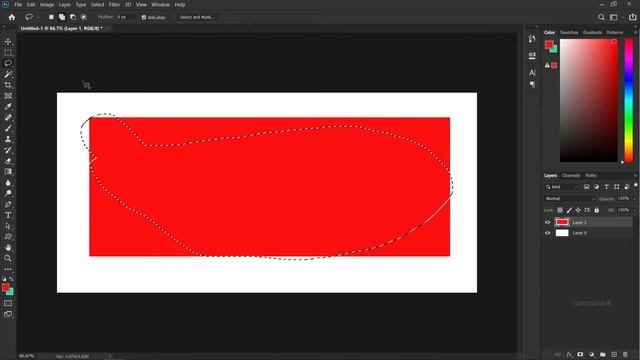Select the Brush tool
The width and height of the screenshot is (640, 360).
tap(8, 128)
